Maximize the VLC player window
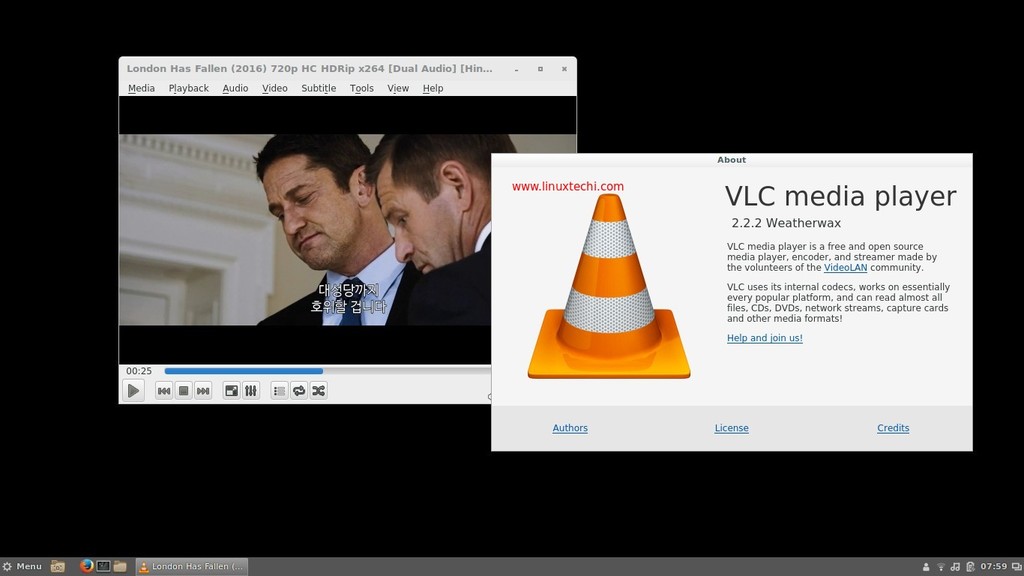The width and height of the screenshot is (1024, 576). tap(540, 69)
